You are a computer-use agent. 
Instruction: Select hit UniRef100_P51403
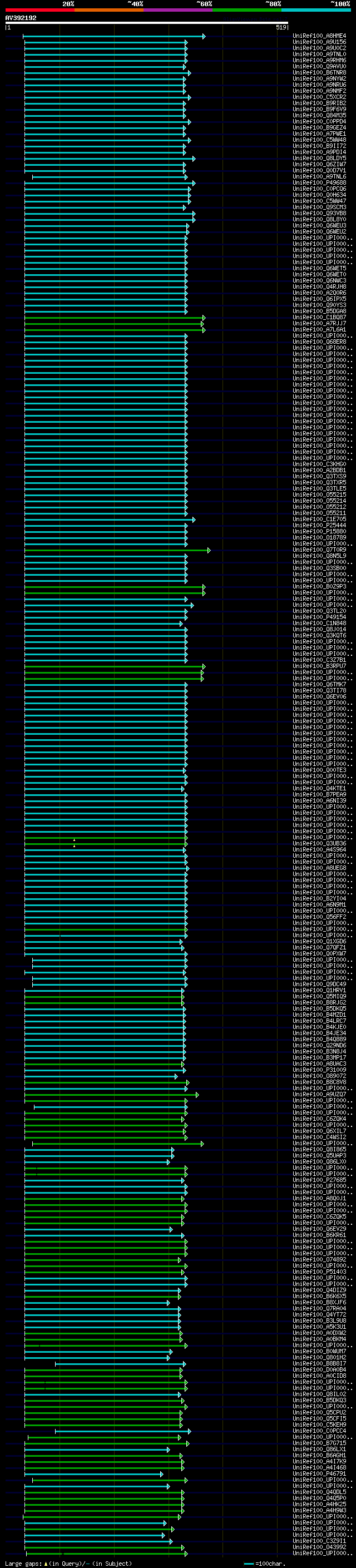[x=319, y=1272]
